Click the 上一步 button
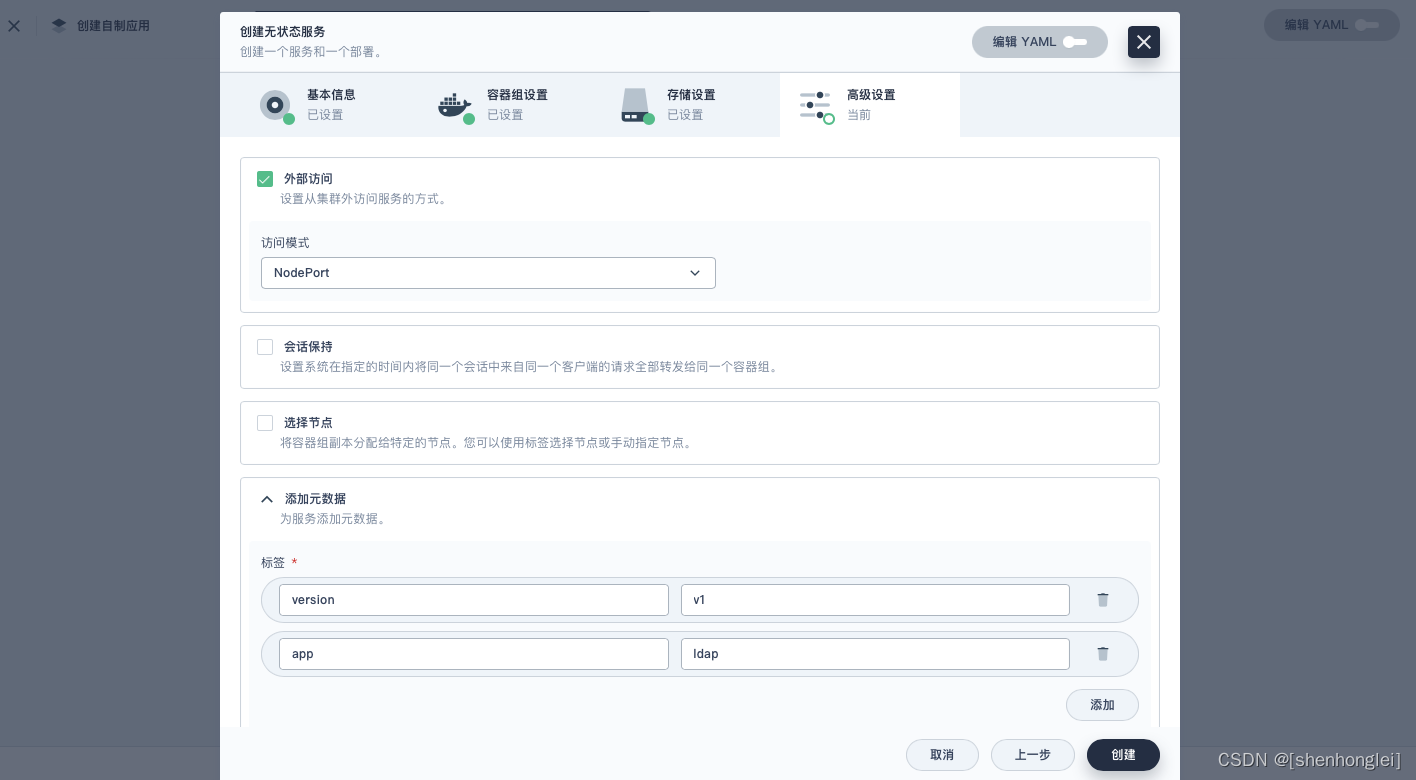The height and width of the screenshot is (780, 1416). (x=1033, y=755)
